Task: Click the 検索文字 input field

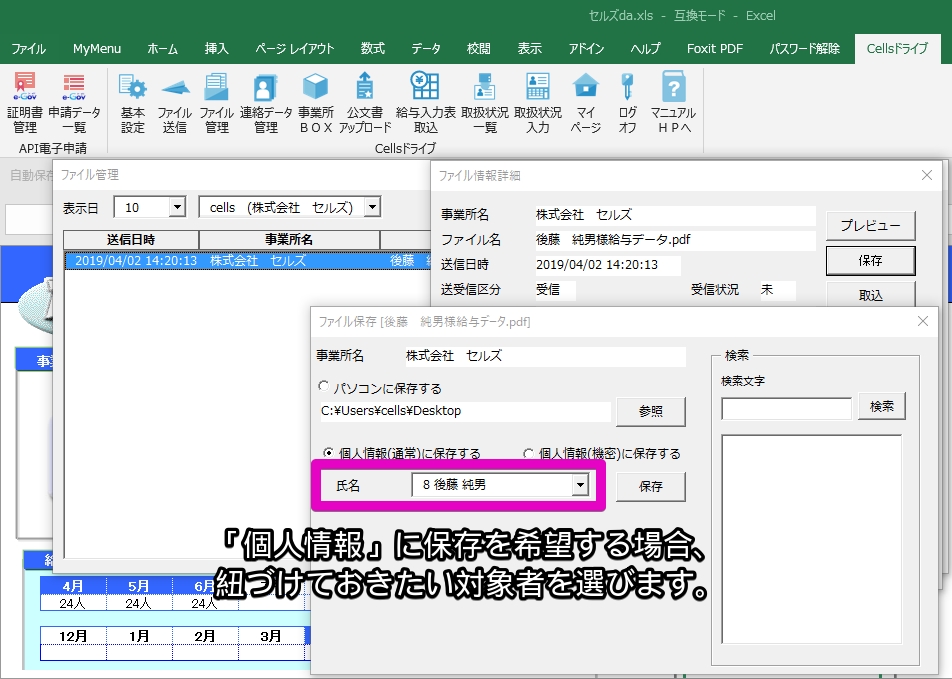Action: 786,408
